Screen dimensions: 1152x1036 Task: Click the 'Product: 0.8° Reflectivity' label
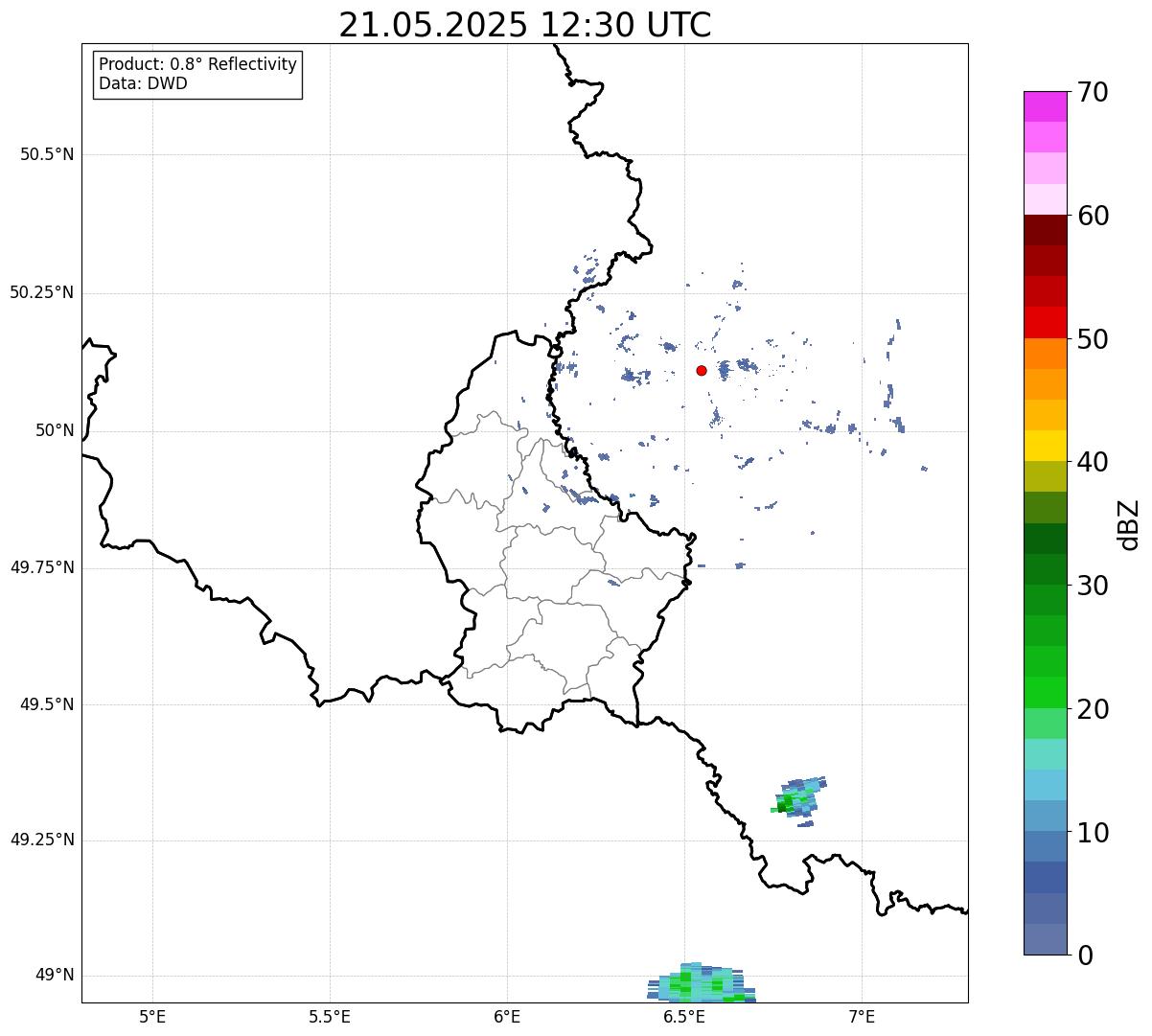[198, 64]
